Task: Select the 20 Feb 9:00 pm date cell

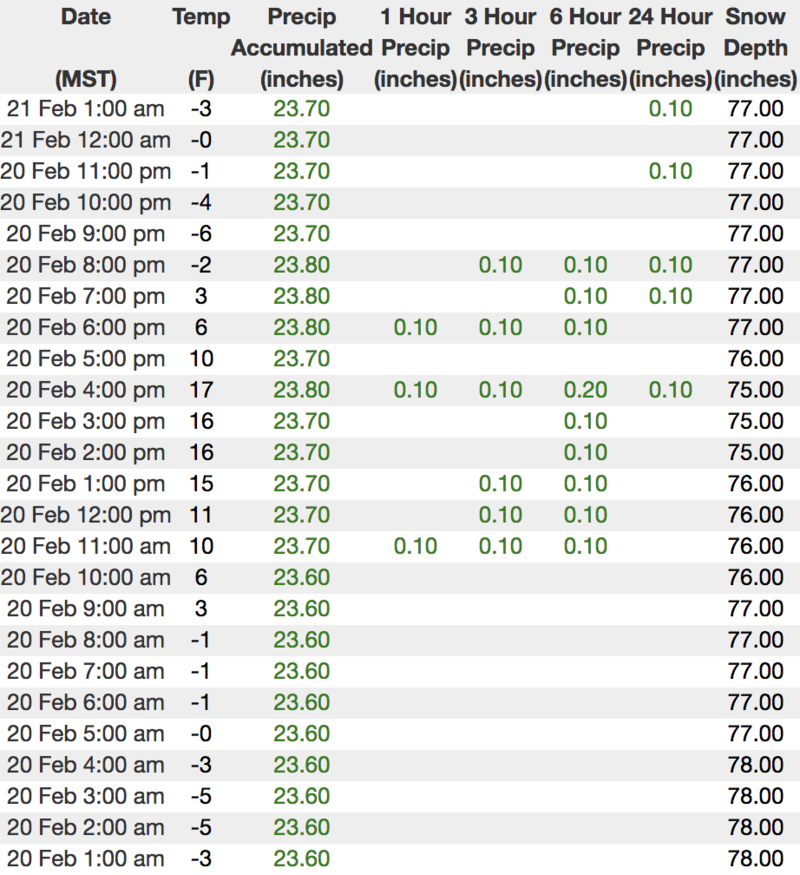Action: coord(85,234)
